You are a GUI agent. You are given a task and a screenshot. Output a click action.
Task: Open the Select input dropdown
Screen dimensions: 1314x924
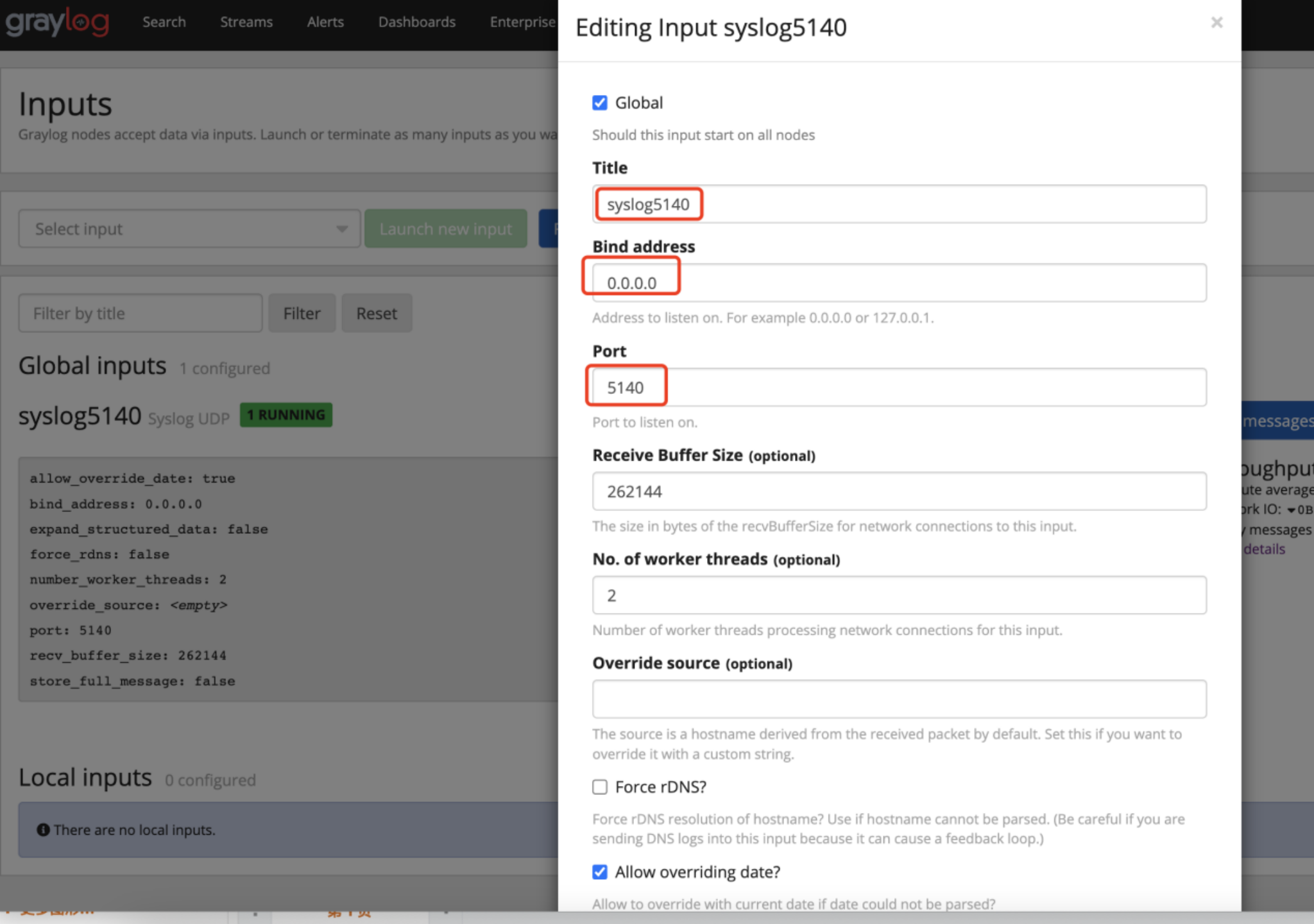click(180, 228)
